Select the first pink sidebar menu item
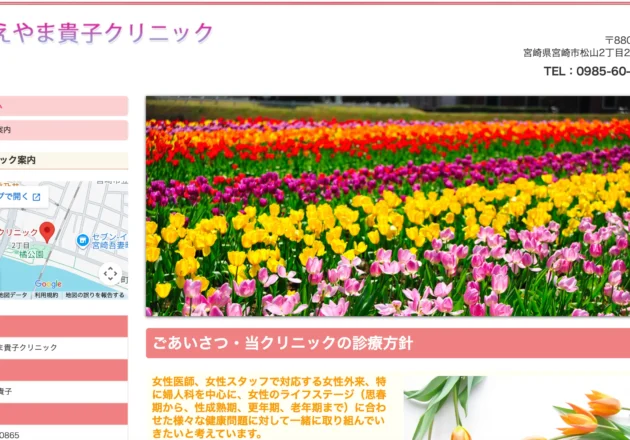Viewport: 630px width, 440px height. (x=64, y=106)
